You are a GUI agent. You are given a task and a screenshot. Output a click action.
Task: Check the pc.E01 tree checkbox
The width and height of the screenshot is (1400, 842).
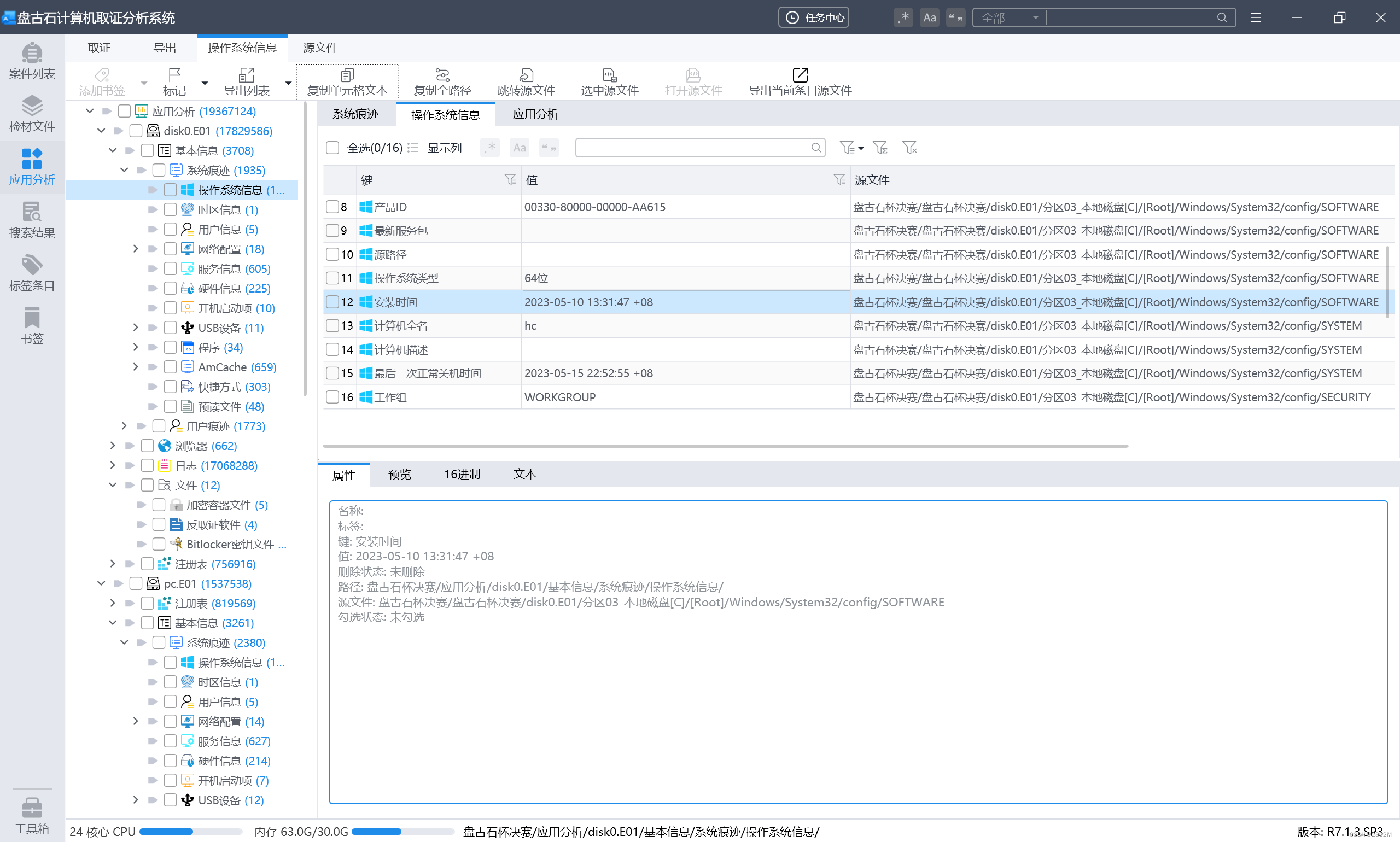click(136, 583)
